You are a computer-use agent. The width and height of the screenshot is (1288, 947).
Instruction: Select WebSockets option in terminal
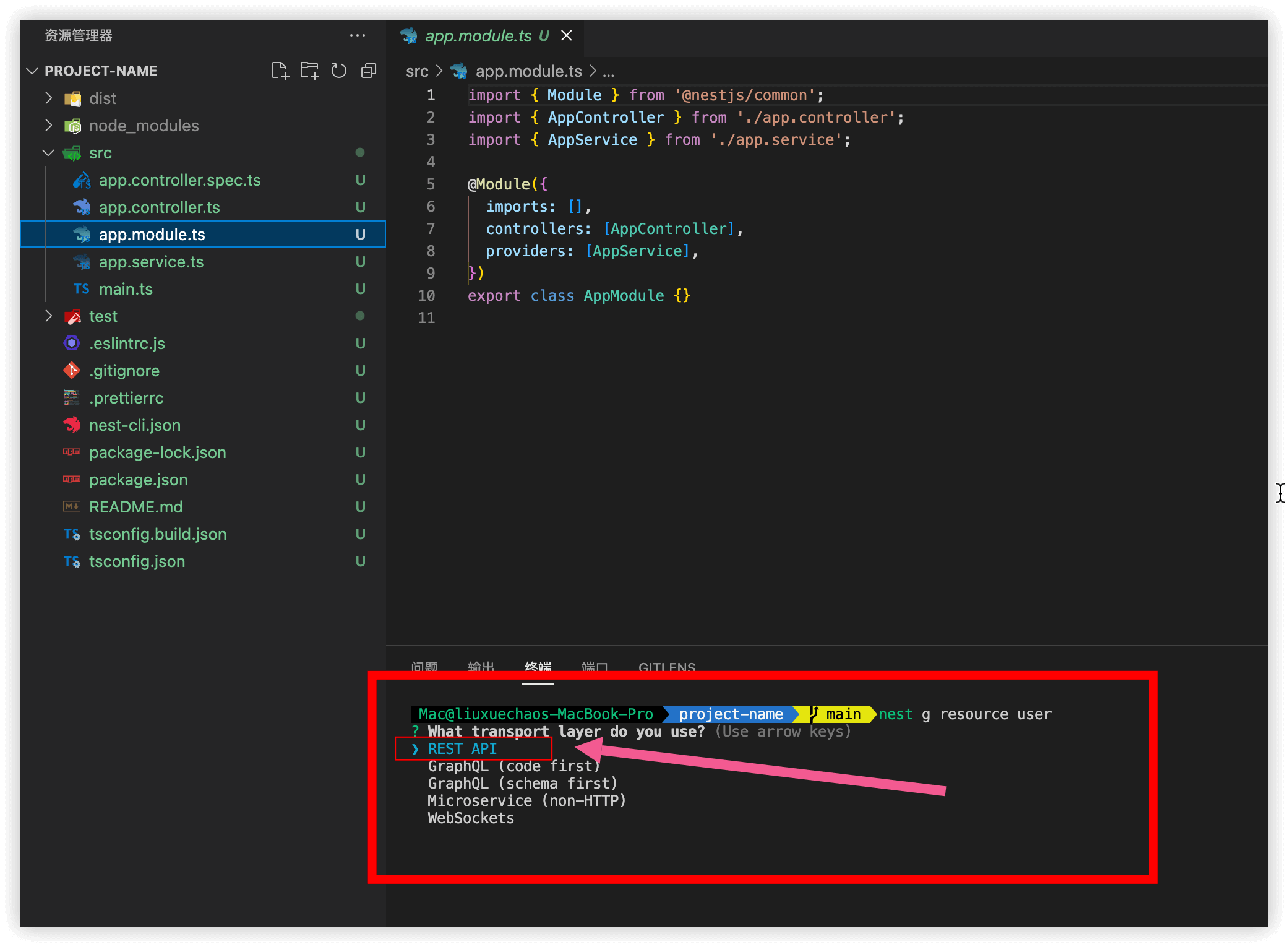[x=471, y=818]
